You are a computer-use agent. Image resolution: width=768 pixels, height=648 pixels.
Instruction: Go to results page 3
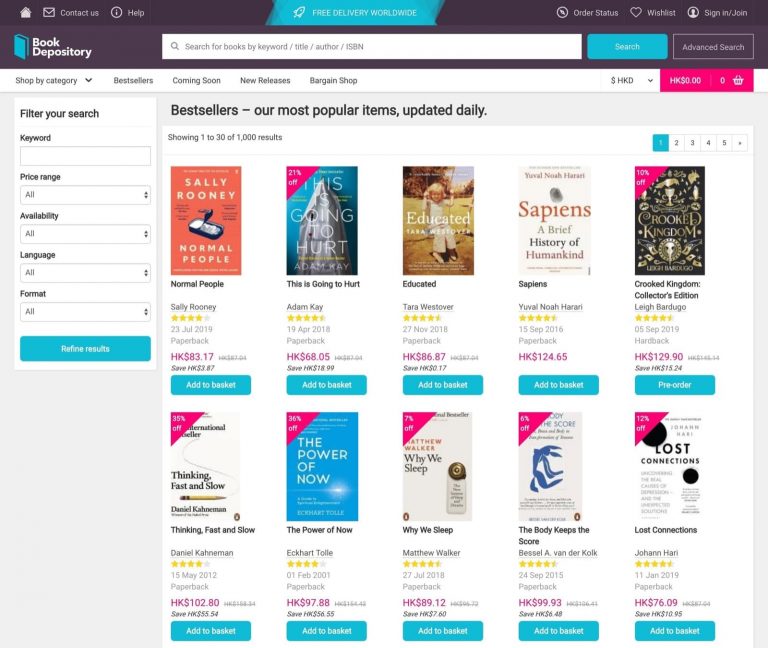coord(692,143)
